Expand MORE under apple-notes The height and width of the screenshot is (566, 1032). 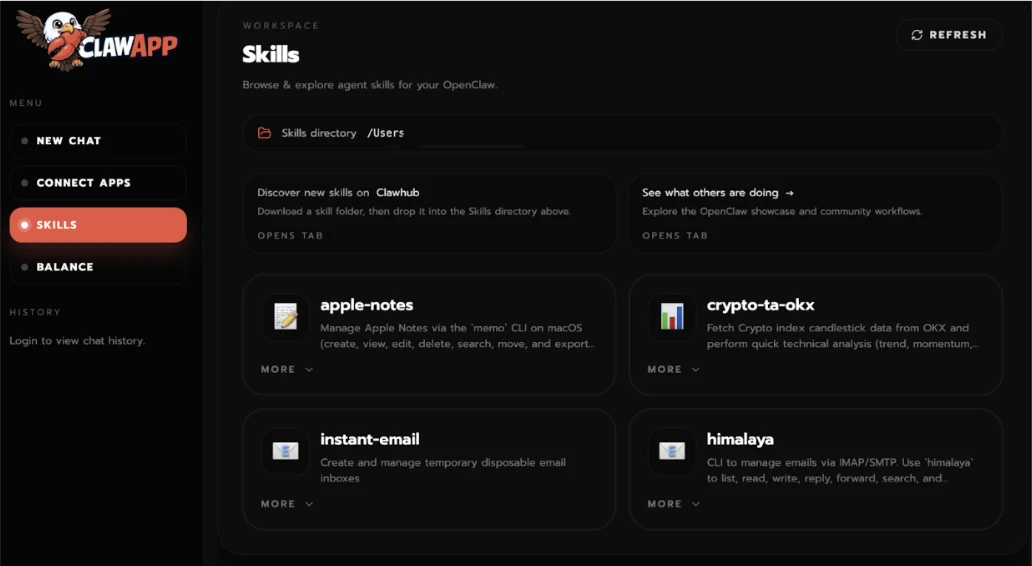(287, 369)
